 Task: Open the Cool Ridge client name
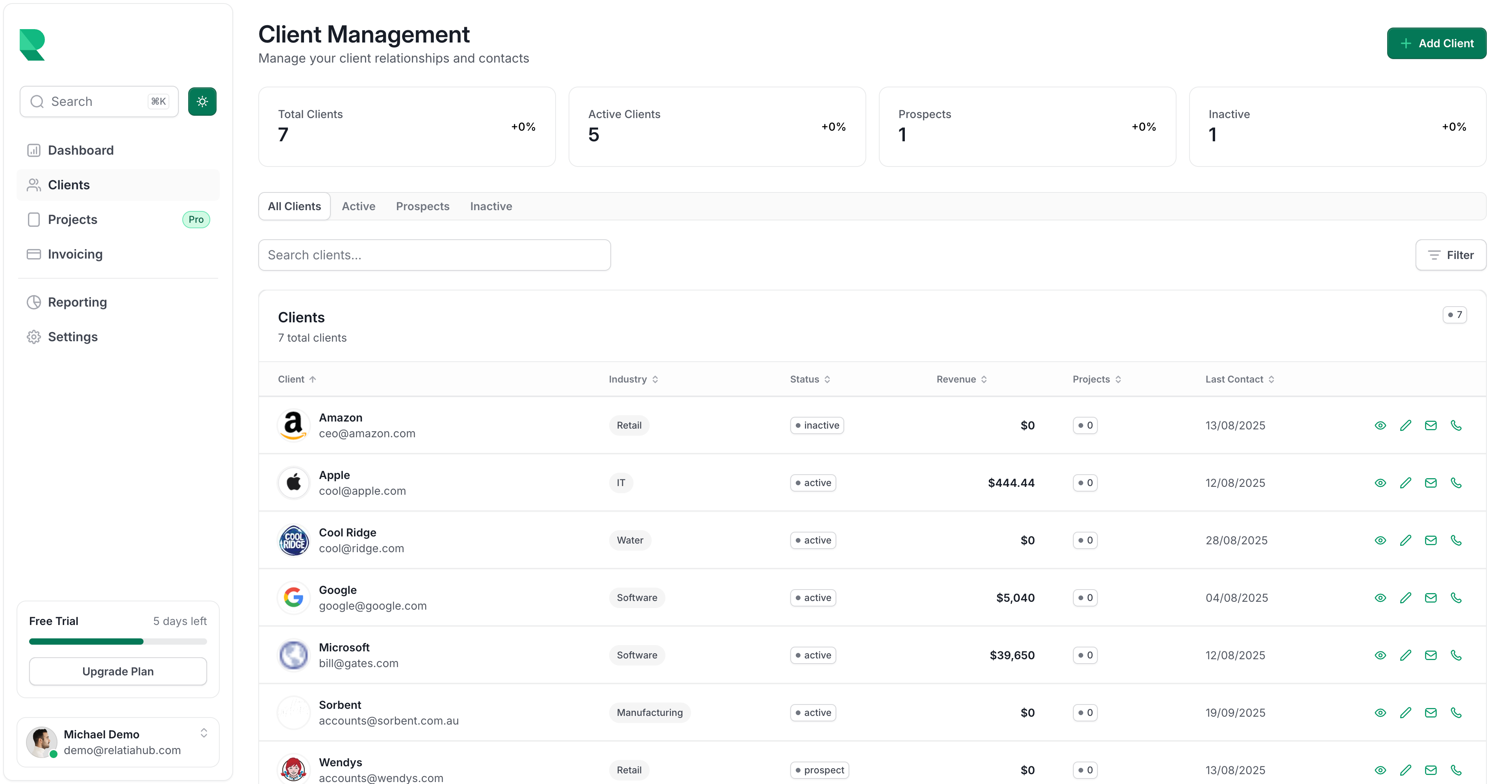click(347, 532)
